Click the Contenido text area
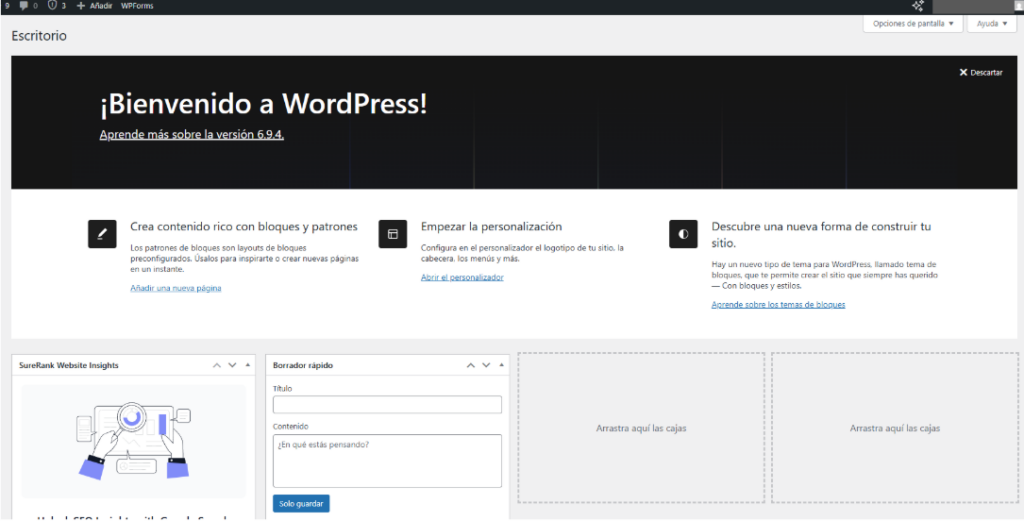Image resolution: width=1024 pixels, height=521 pixels. pyautogui.click(x=387, y=460)
